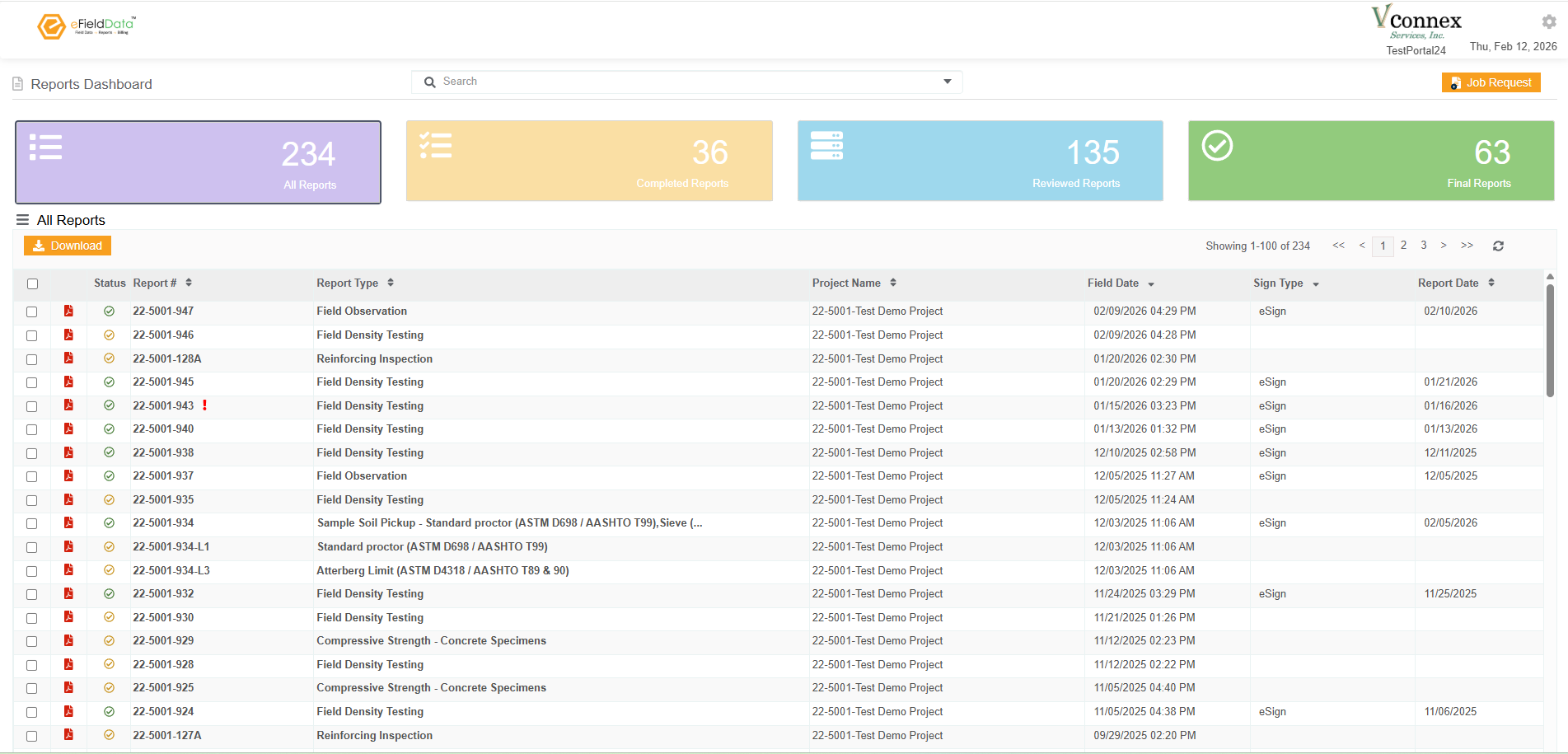Open the Field Date filter dropdown
This screenshot has width=1568, height=754.
(1151, 283)
